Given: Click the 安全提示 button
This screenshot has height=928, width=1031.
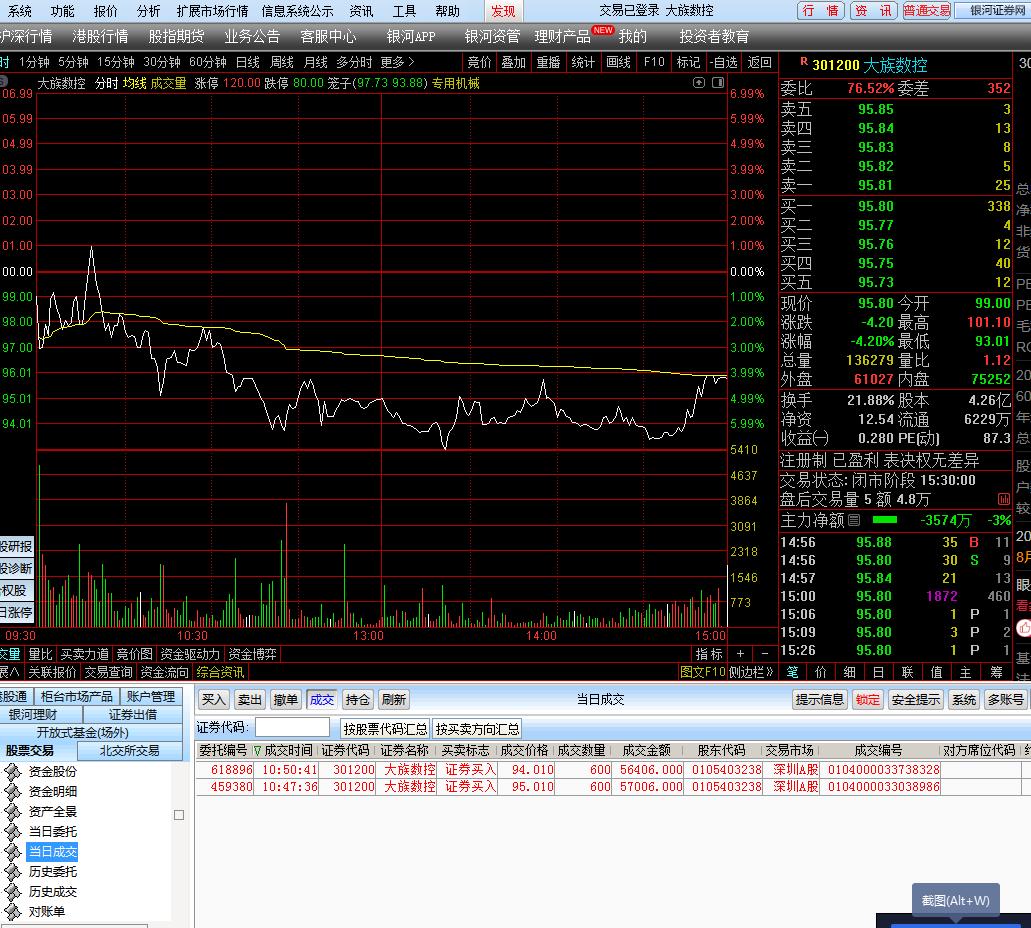Looking at the screenshot, I should 916,699.
